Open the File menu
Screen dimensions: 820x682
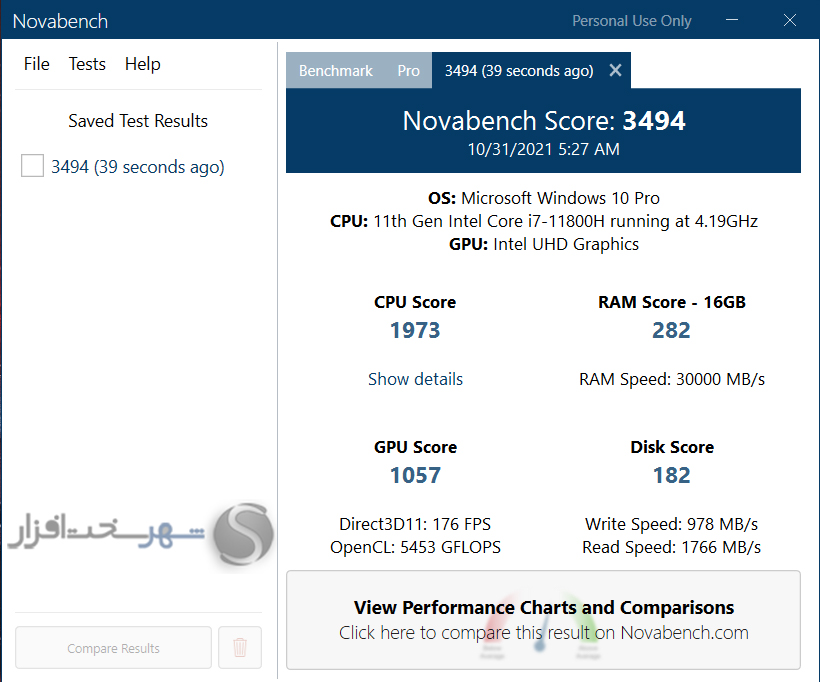[37, 64]
